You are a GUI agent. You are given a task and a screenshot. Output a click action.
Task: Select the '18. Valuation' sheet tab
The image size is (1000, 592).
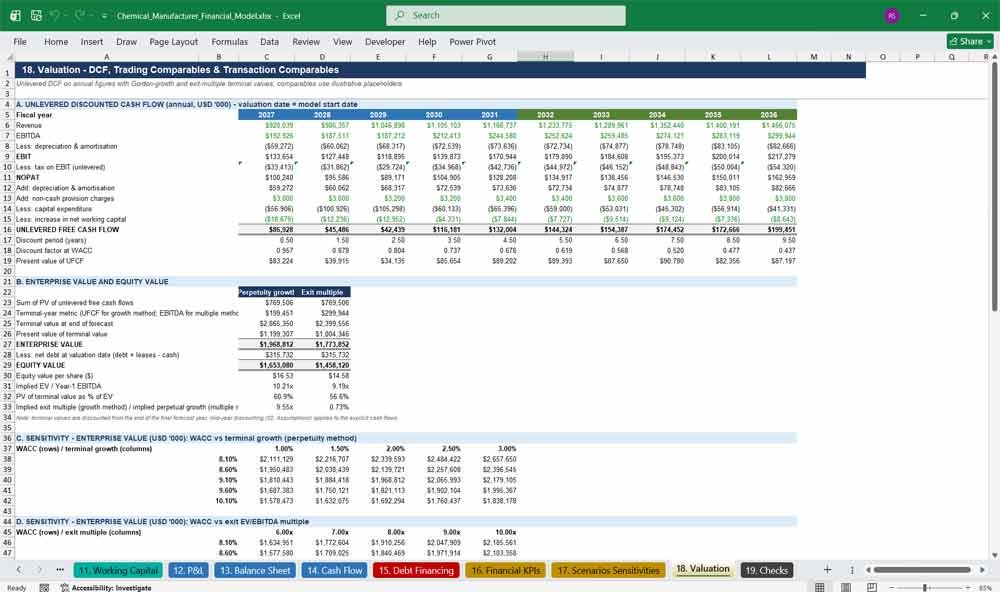coord(702,569)
